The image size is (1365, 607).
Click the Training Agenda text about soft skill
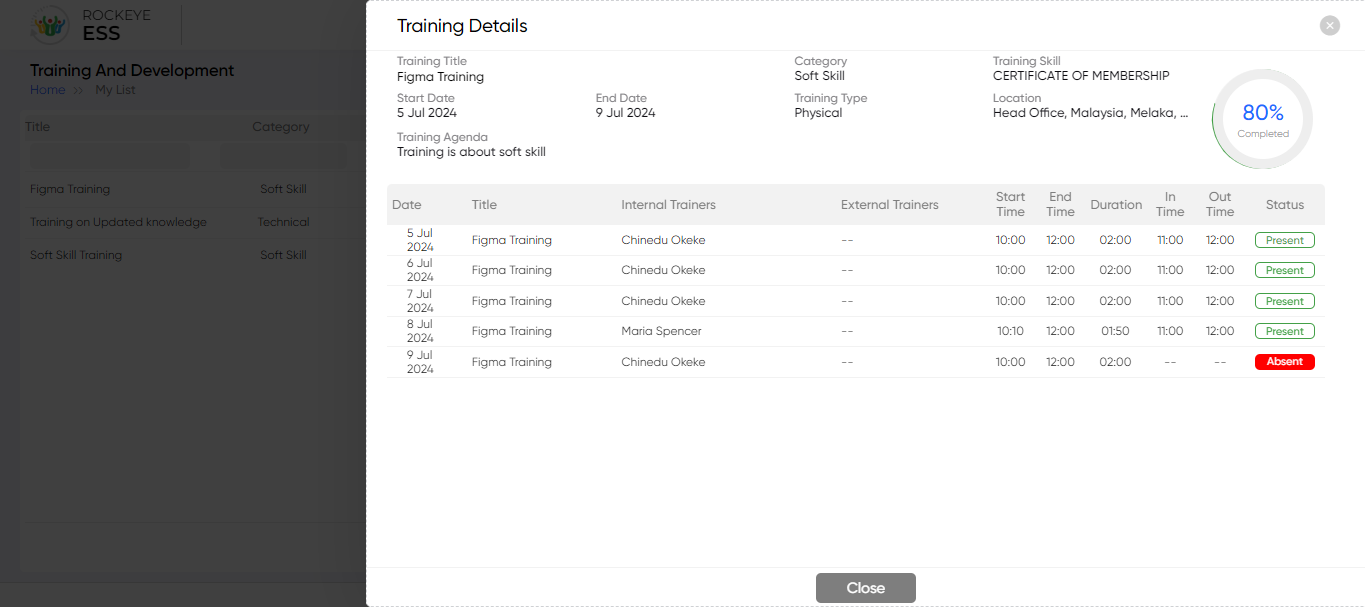[x=471, y=152]
